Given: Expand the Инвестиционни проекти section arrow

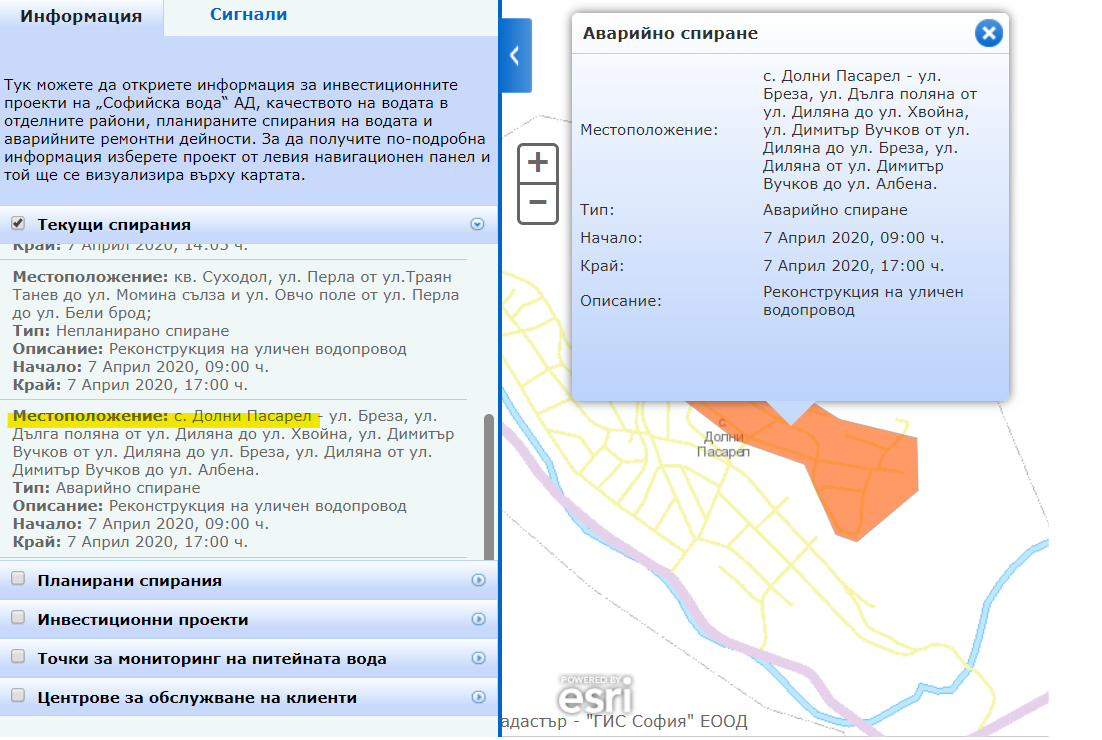Looking at the screenshot, I should pyautogui.click(x=479, y=619).
